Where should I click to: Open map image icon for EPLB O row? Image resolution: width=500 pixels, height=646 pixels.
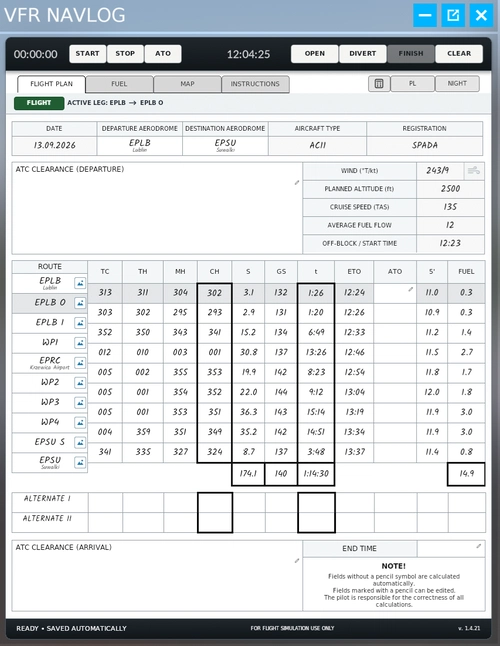(80, 303)
